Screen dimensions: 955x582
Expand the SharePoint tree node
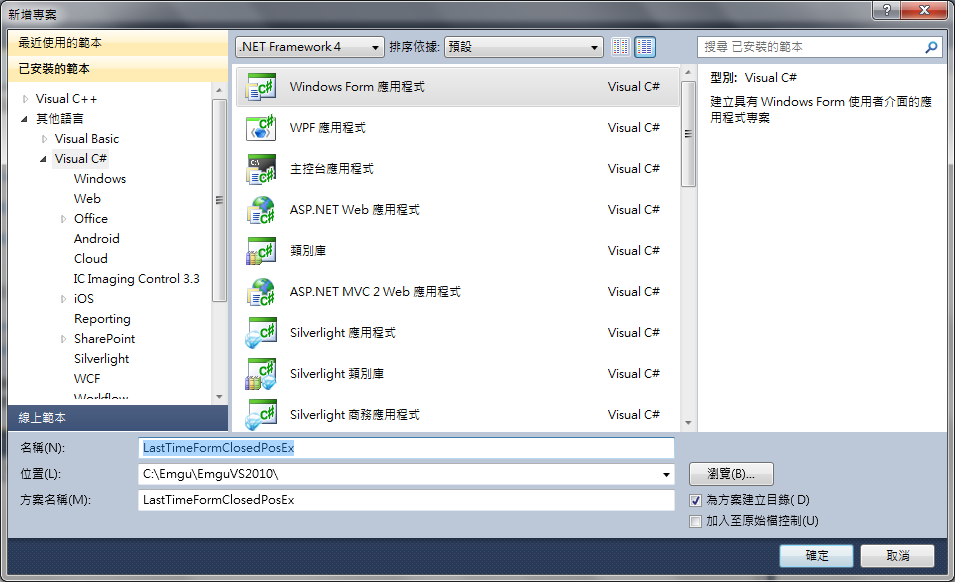tap(63, 339)
